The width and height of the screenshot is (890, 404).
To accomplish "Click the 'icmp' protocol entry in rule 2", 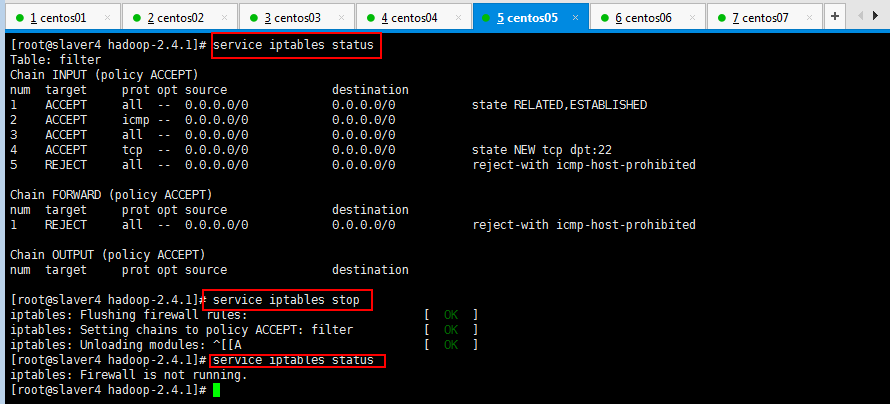I will tap(136, 120).
